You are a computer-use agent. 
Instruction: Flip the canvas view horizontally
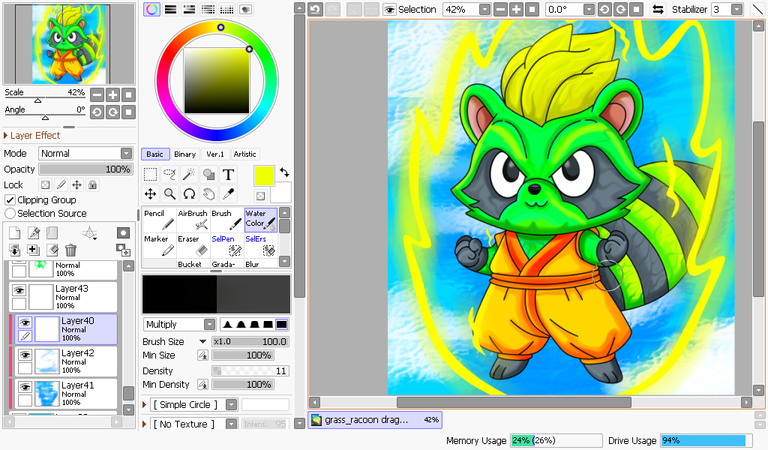point(658,9)
